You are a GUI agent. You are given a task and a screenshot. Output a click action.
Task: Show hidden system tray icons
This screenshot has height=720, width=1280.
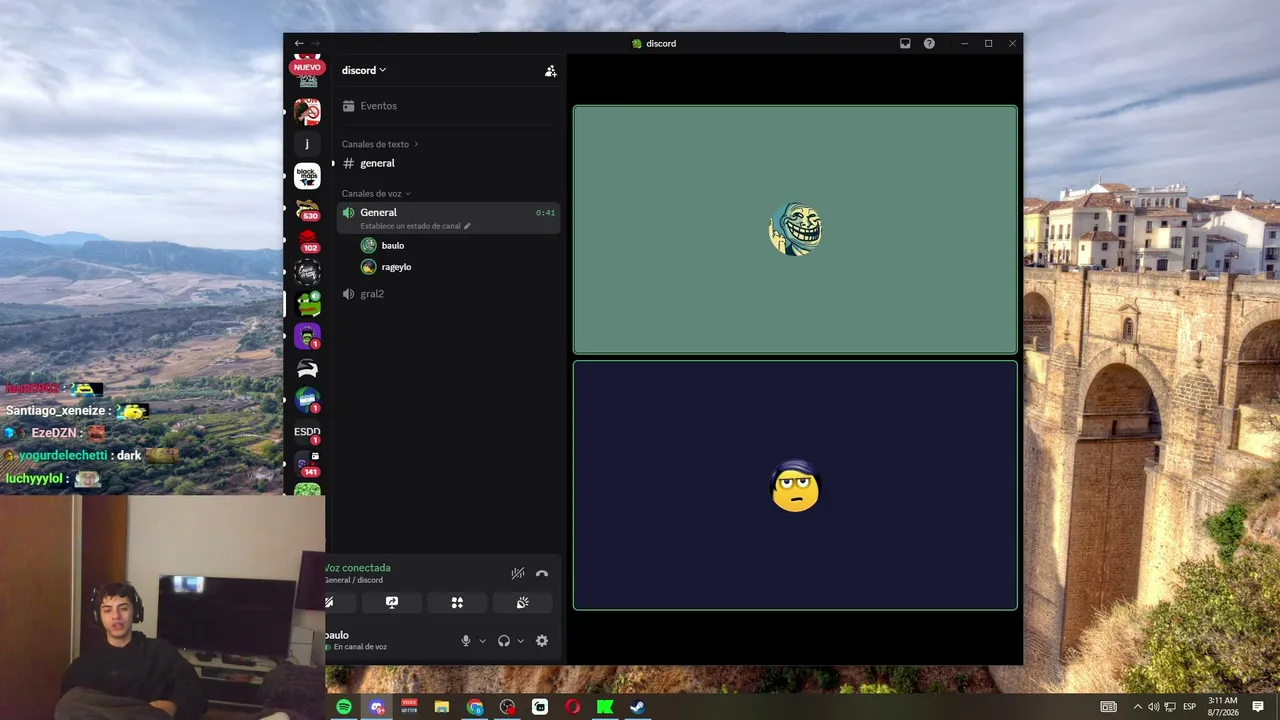point(1137,707)
